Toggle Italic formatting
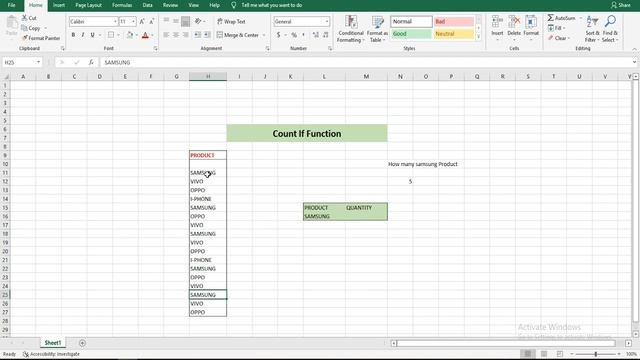The width and height of the screenshot is (640, 360). click(x=83, y=35)
